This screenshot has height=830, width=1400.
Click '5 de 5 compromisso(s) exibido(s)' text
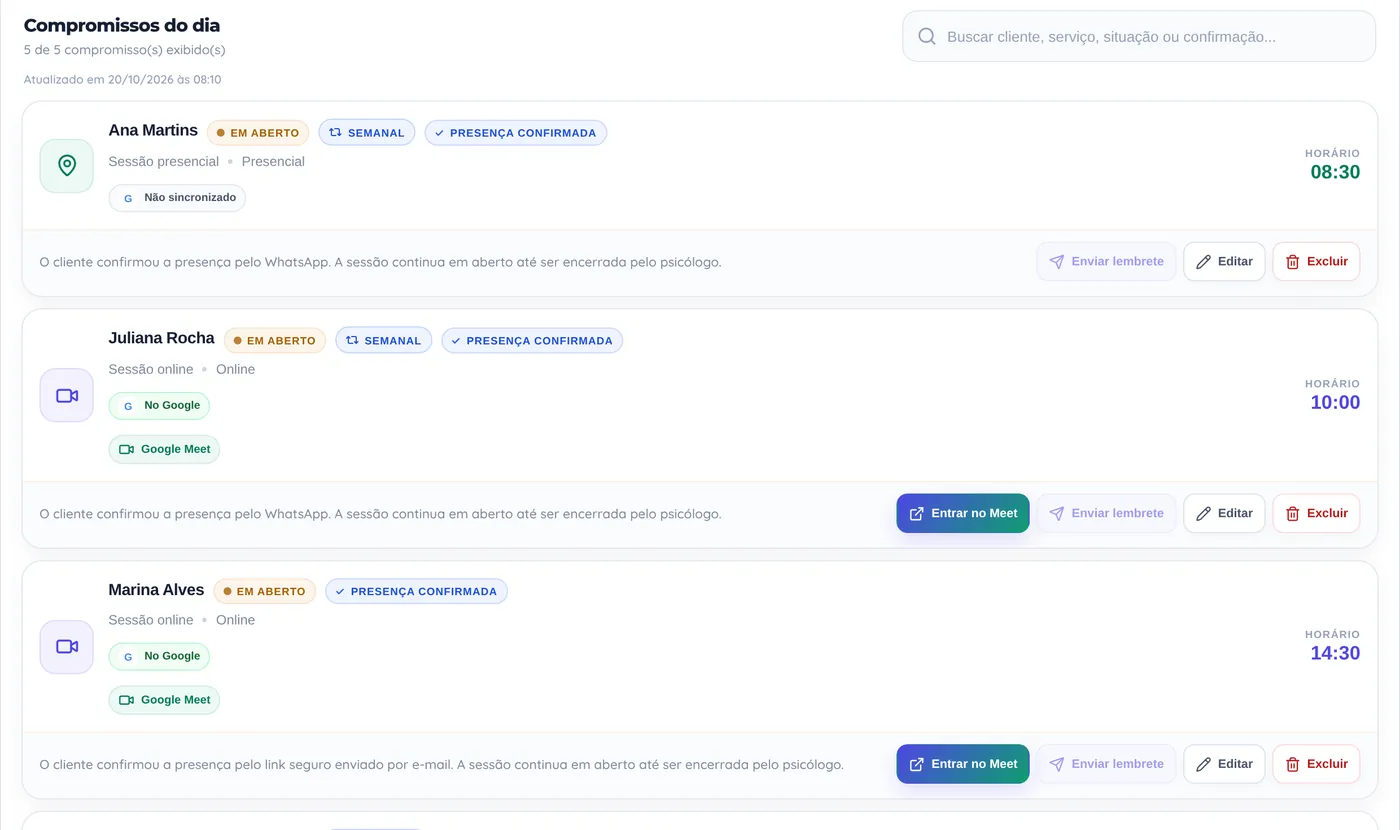click(125, 50)
